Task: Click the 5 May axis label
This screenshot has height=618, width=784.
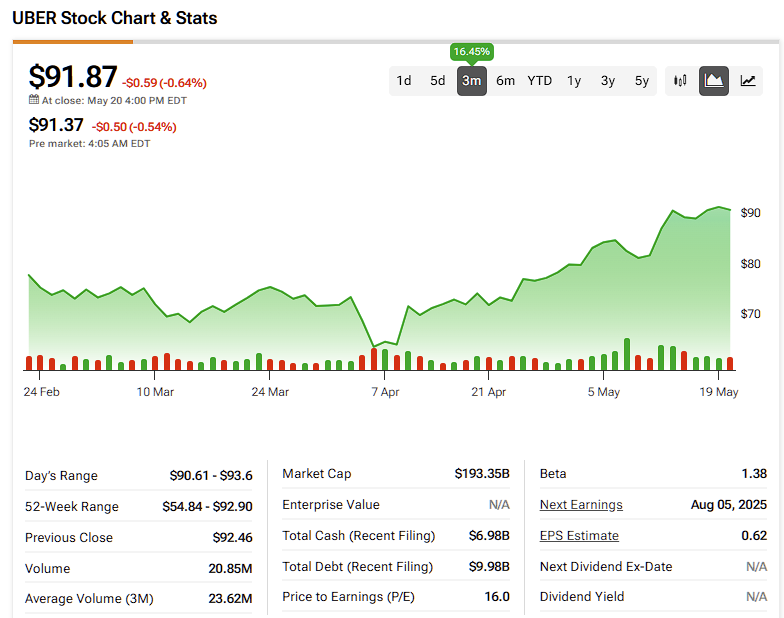Action: coord(604,392)
